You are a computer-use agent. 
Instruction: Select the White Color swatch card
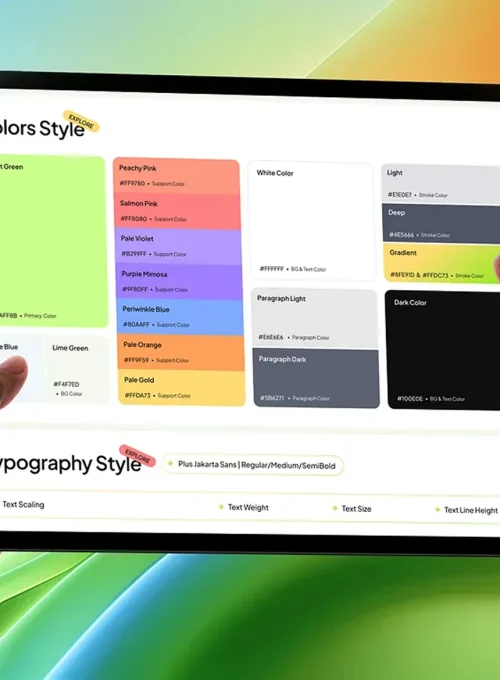[312, 221]
